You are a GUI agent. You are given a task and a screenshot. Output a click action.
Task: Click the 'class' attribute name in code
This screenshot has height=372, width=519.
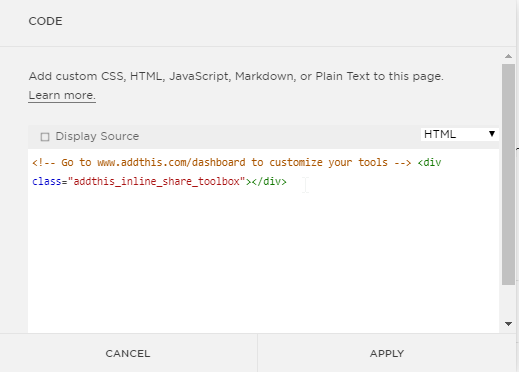[47, 182]
